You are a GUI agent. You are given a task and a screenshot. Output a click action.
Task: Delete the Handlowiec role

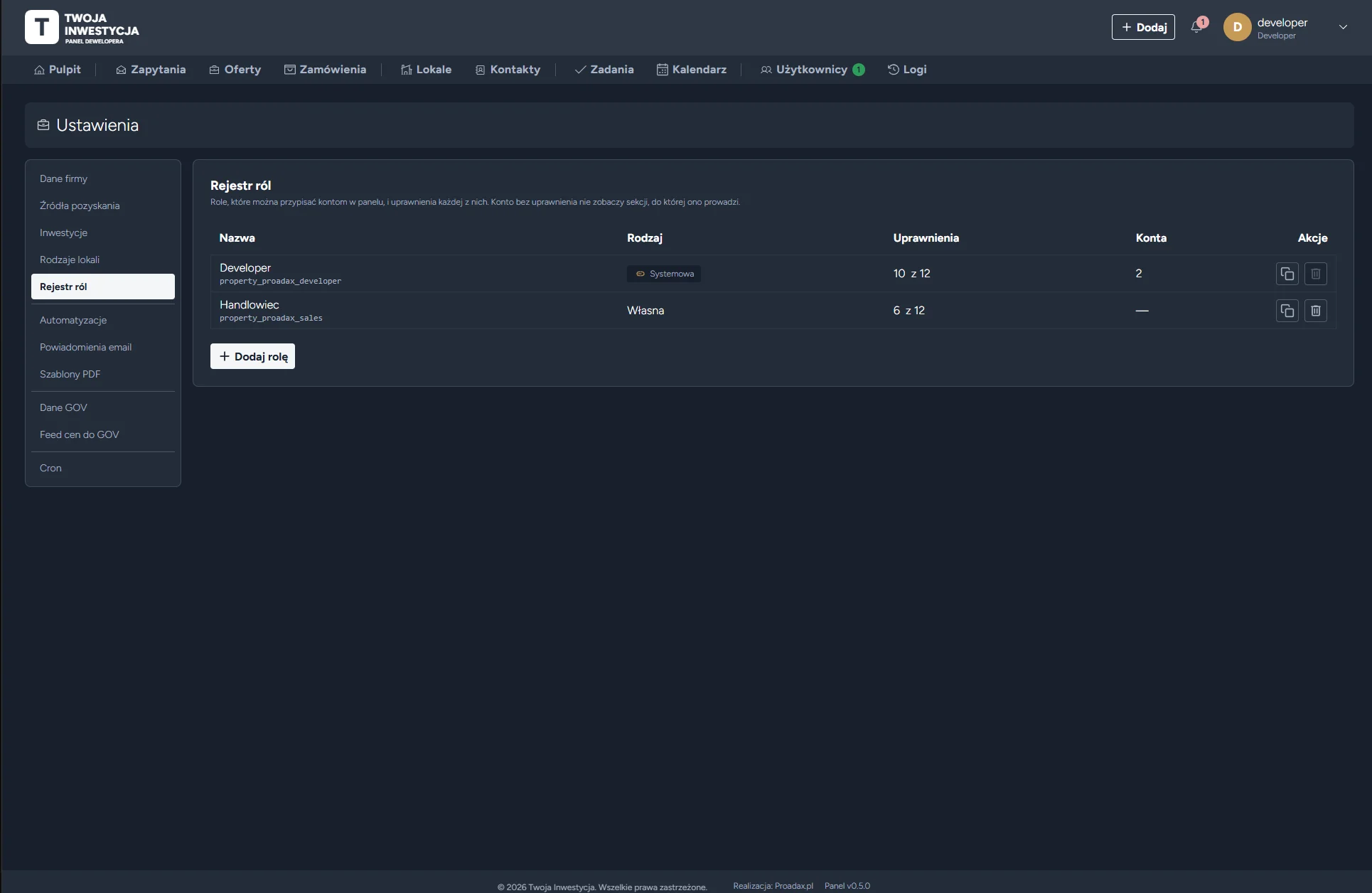pyautogui.click(x=1316, y=311)
